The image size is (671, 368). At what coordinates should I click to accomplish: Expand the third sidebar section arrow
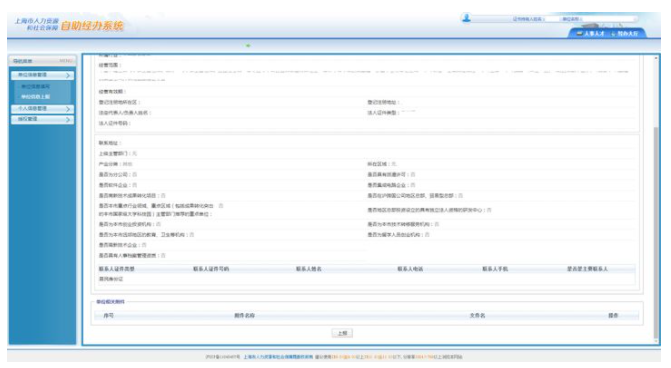tap(68, 120)
